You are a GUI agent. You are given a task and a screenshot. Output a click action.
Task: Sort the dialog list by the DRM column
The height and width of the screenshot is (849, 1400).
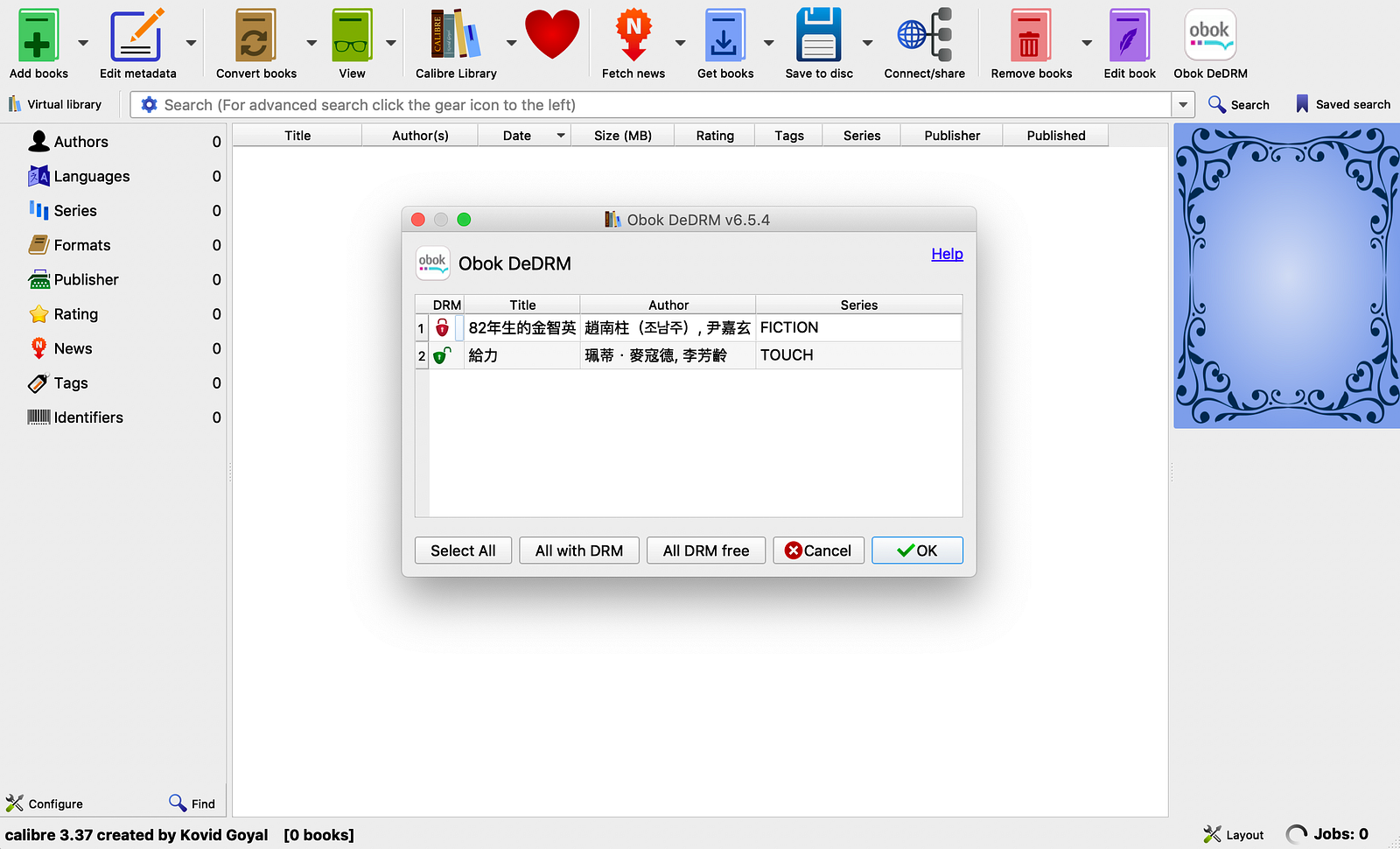tap(446, 305)
